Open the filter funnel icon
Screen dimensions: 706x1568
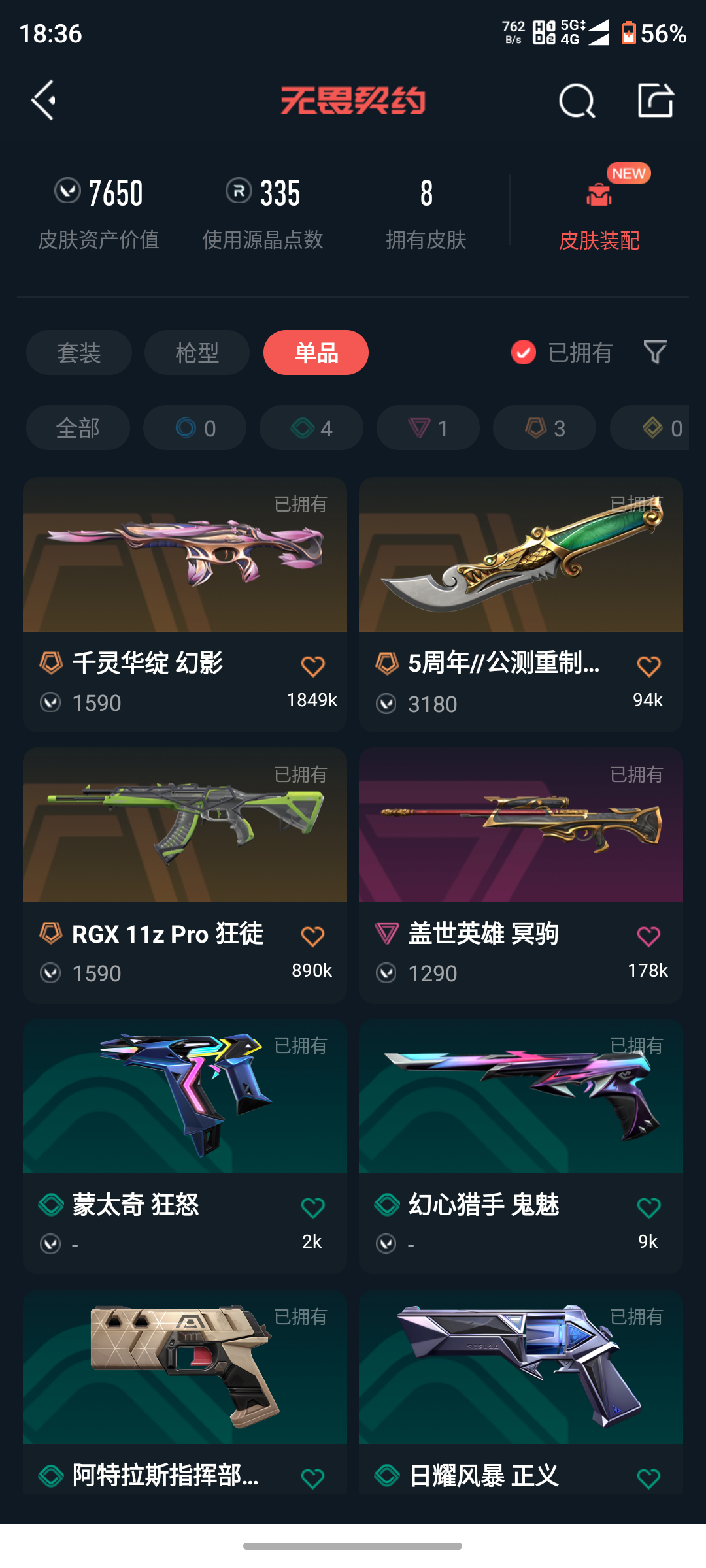(x=655, y=352)
